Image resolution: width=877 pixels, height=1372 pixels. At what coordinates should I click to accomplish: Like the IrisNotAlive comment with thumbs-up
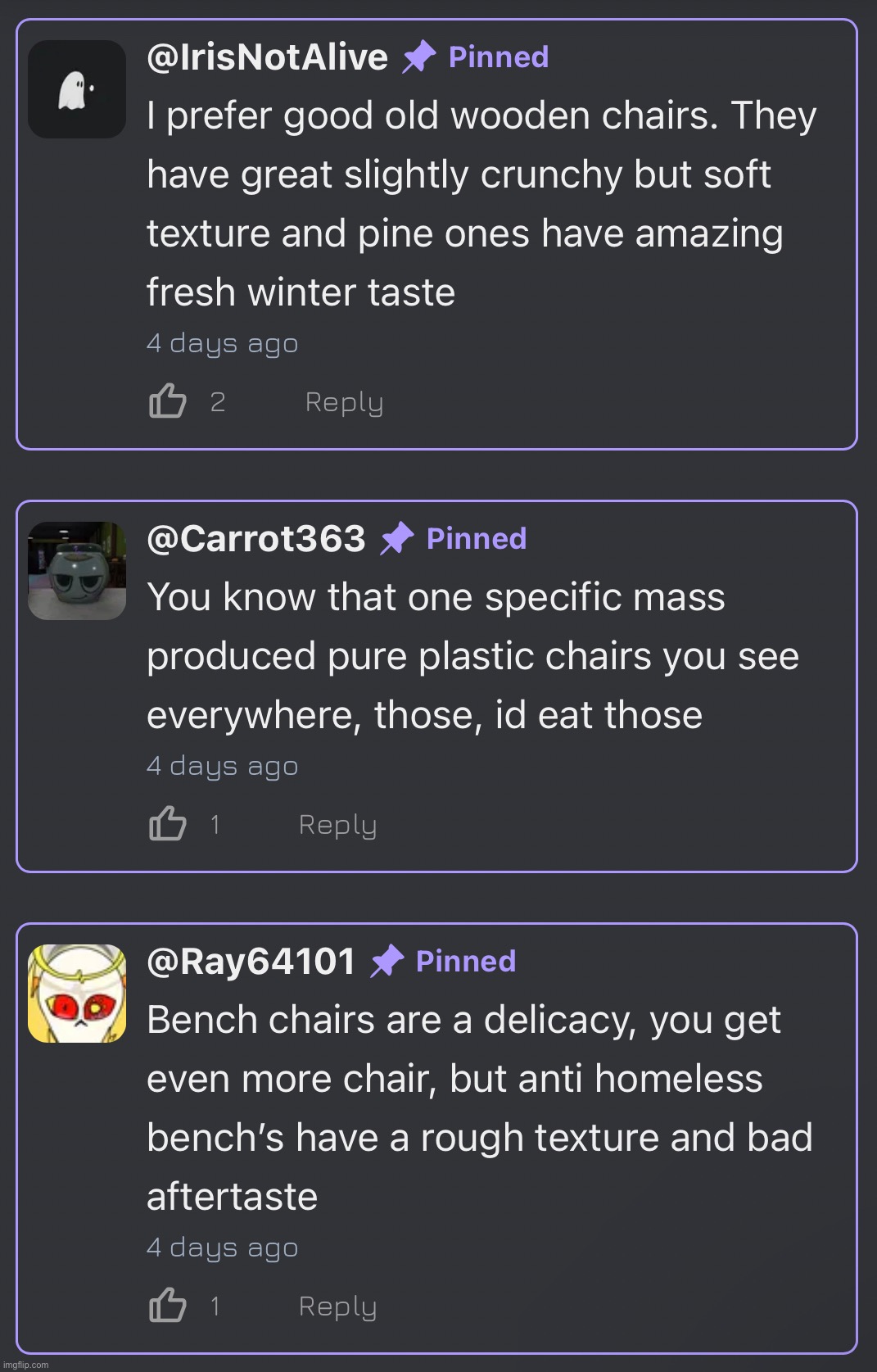coord(168,401)
